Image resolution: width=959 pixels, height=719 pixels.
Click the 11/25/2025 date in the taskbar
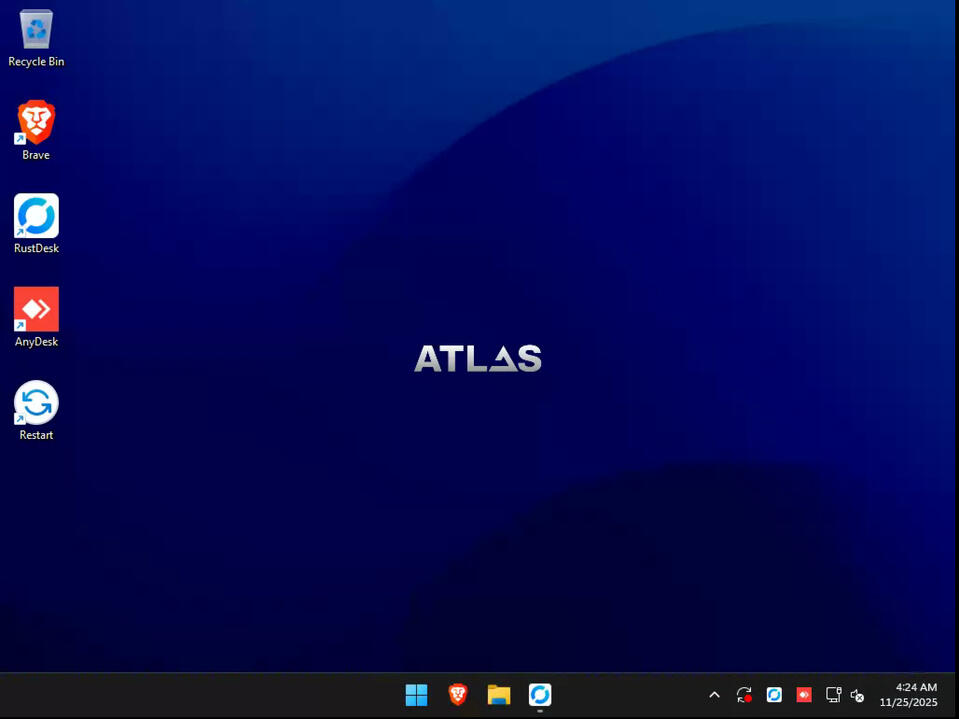[x=908, y=703]
